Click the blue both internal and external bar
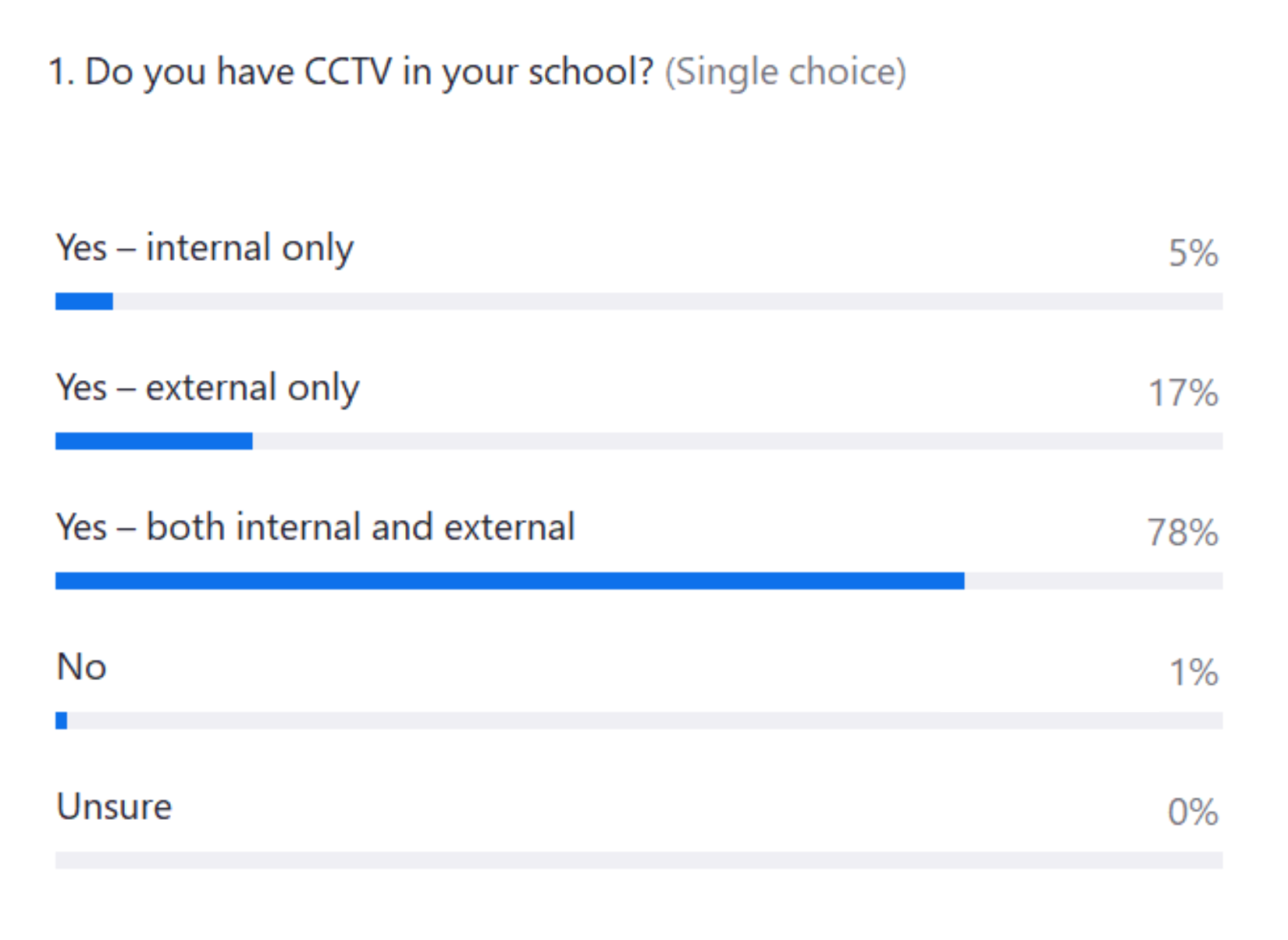Image resolution: width=1288 pixels, height=940 pixels. 509,581
